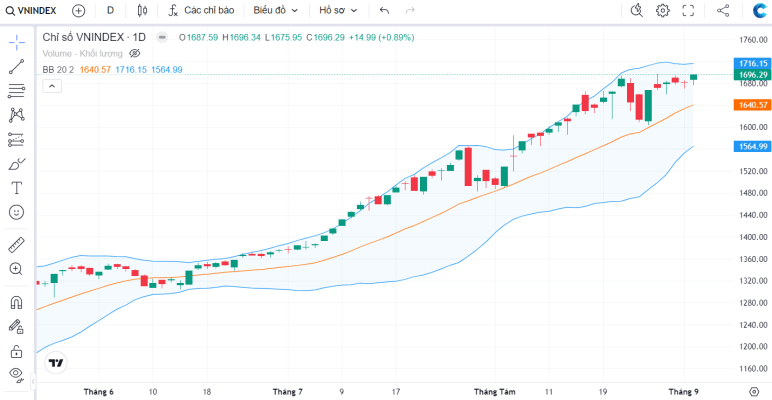Redo the chart action
This screenshot has height=400, width=772.
[x=410, y=10]
